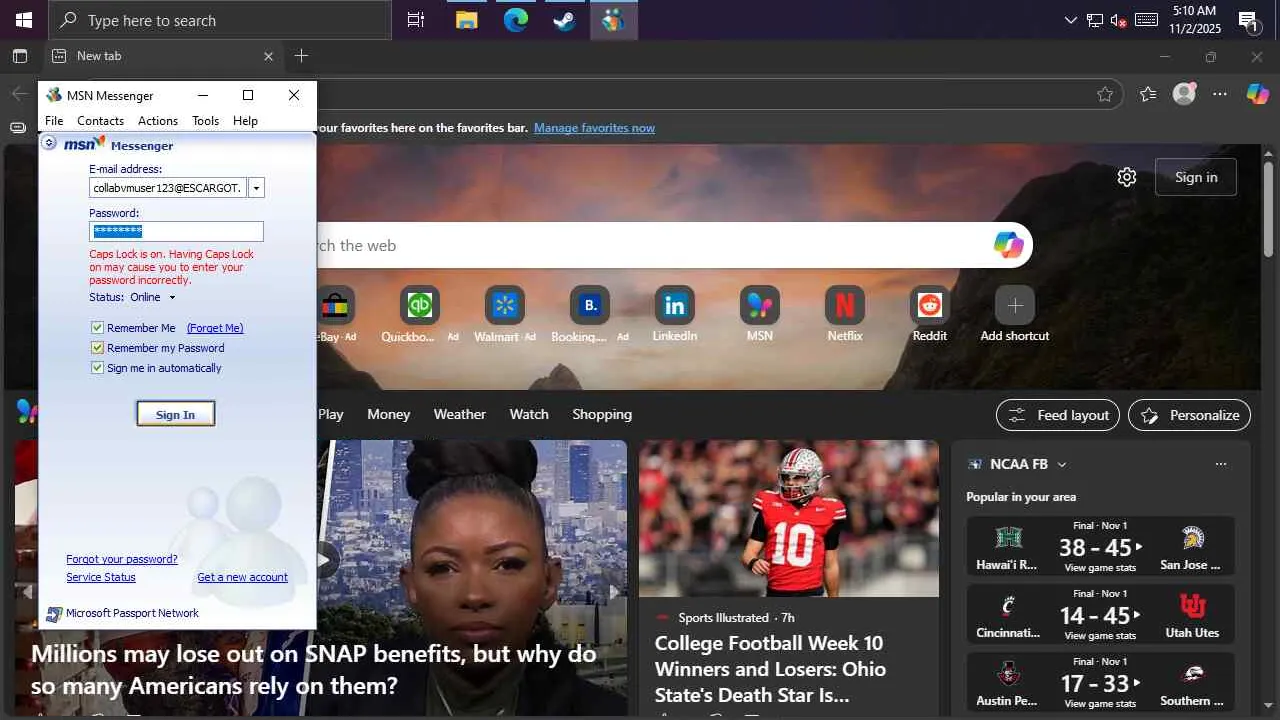Click Forgot your password link
Image resolution: width=1280 pixels, height=720 pixels.
pyautogui.click(x=122, y=559)
